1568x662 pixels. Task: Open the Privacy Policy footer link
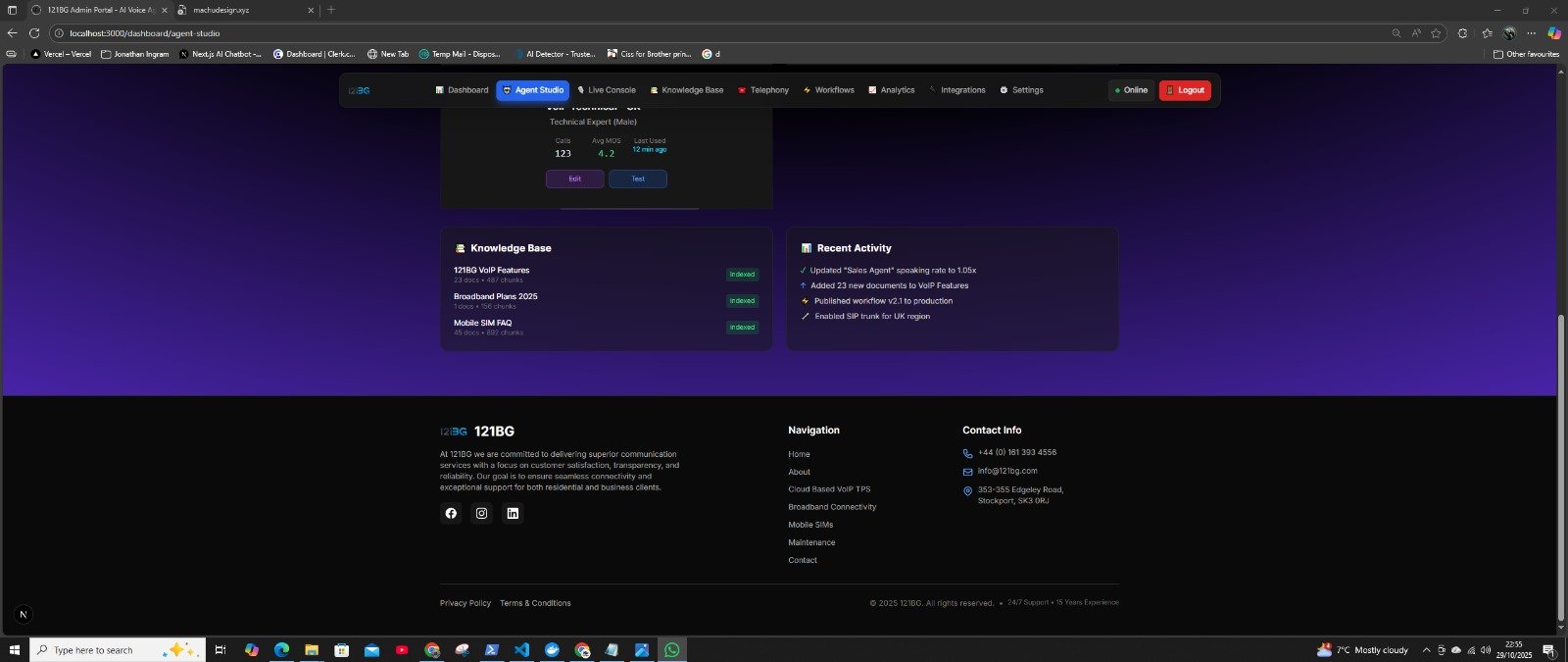[465, 603]
